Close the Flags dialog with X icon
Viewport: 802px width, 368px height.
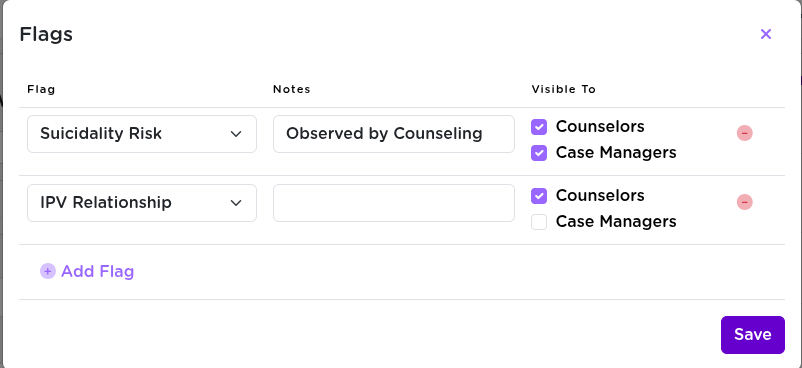765,34
